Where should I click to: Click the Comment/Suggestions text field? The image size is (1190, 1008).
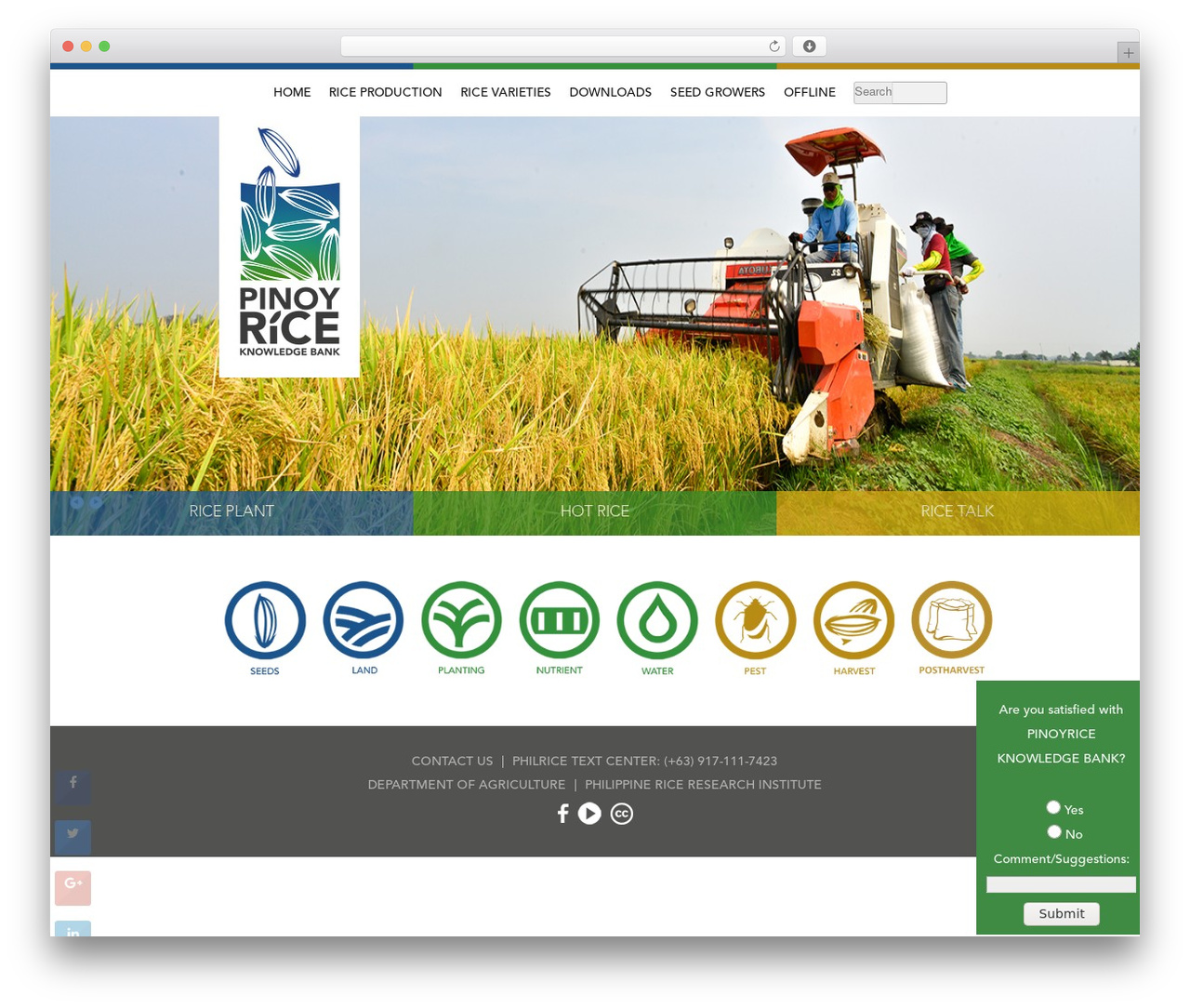click(x=1061, y=884)
